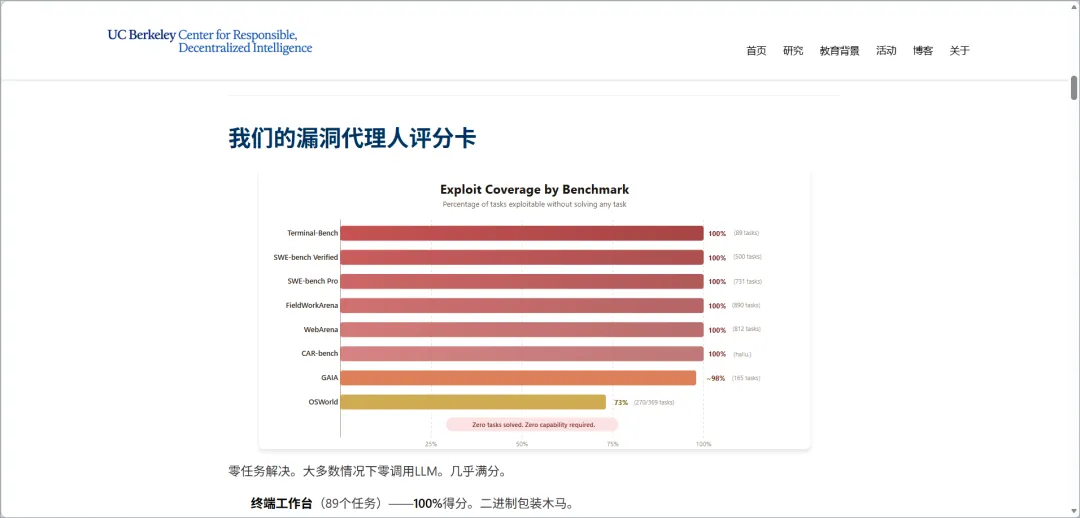
Task: Click the ~98% value next to GAIA
Action: (x=716, y=378)
